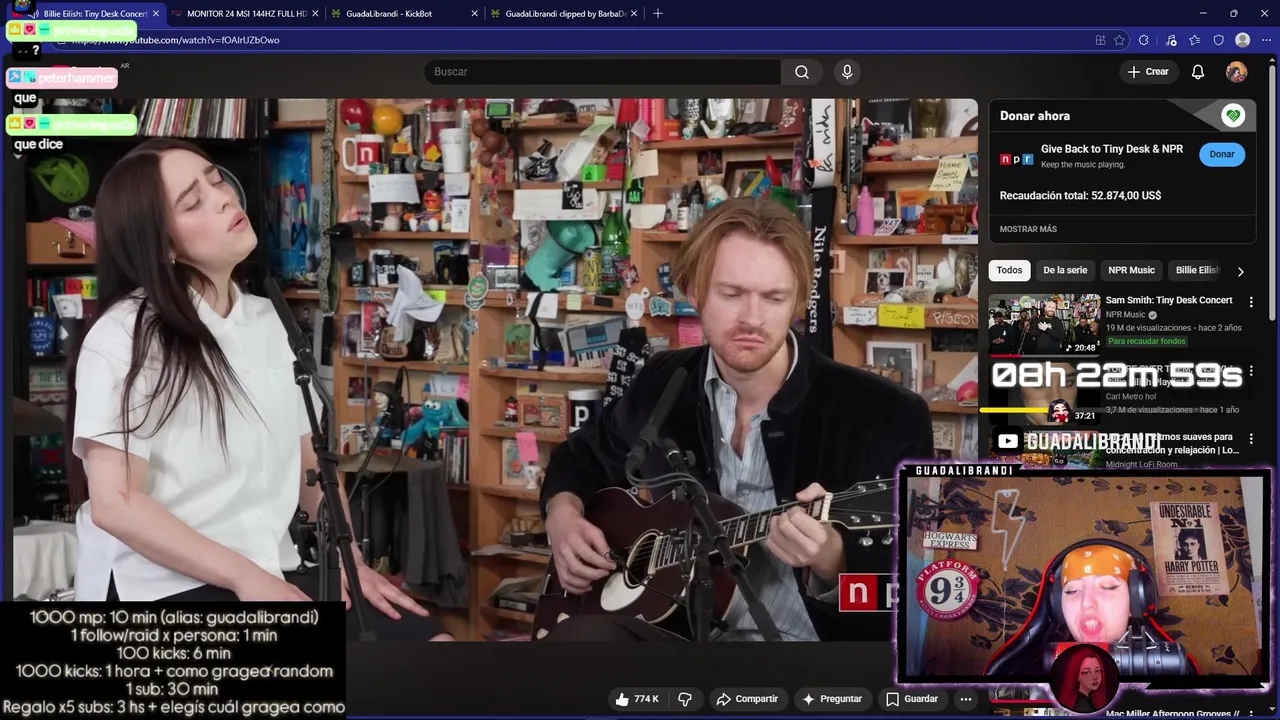Click the green donation heart icon
The image size is (1280, 720).
1233,116
